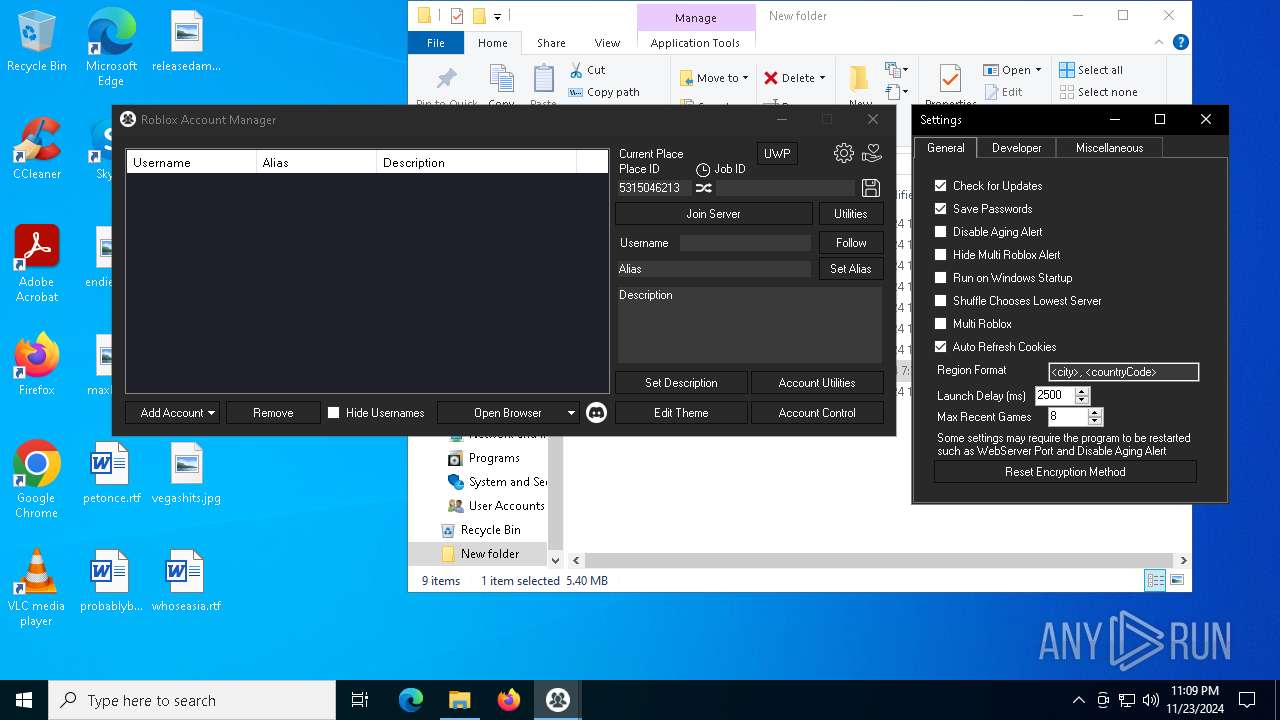Image resolution: width=1280 pixels, height=720 pixels.
Task: Open Adobe Acrobat desktop shortcut
Action: tap(37, 264)
